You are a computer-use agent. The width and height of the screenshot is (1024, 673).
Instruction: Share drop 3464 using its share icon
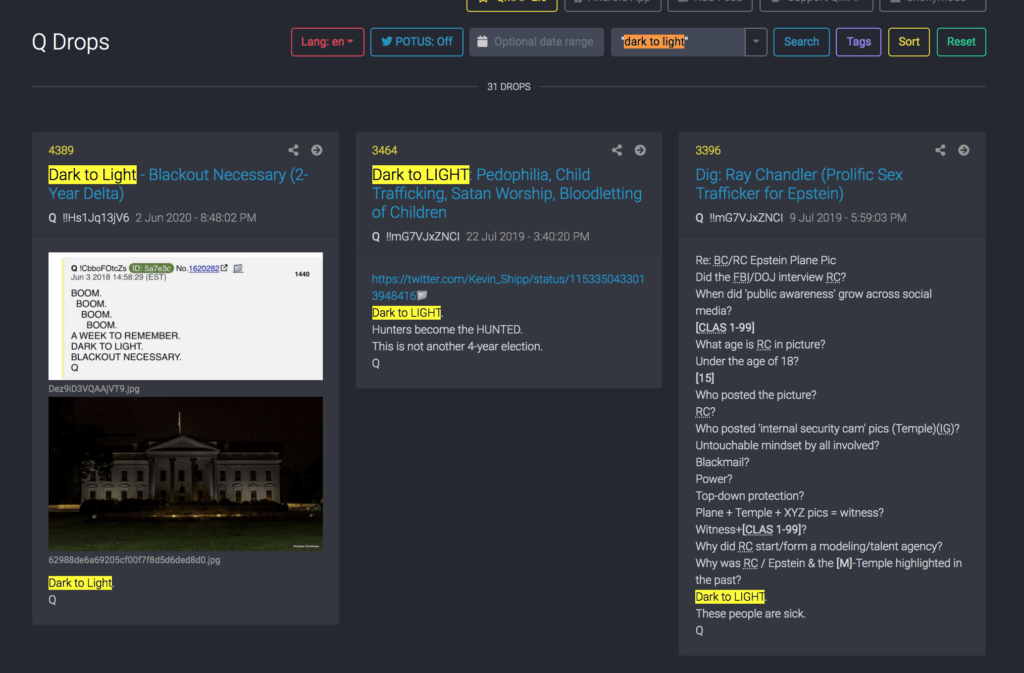(617, 151)
